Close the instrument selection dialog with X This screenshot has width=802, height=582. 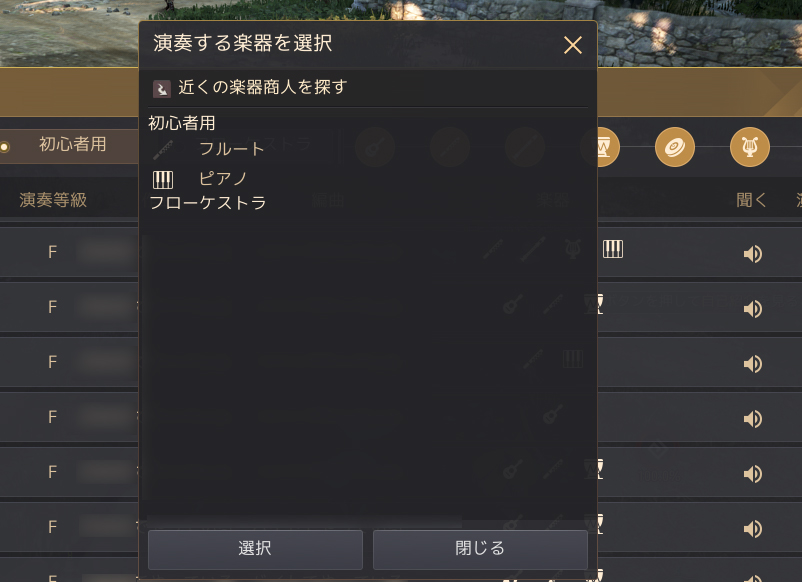pyautogui.click(x=572, y=45)
